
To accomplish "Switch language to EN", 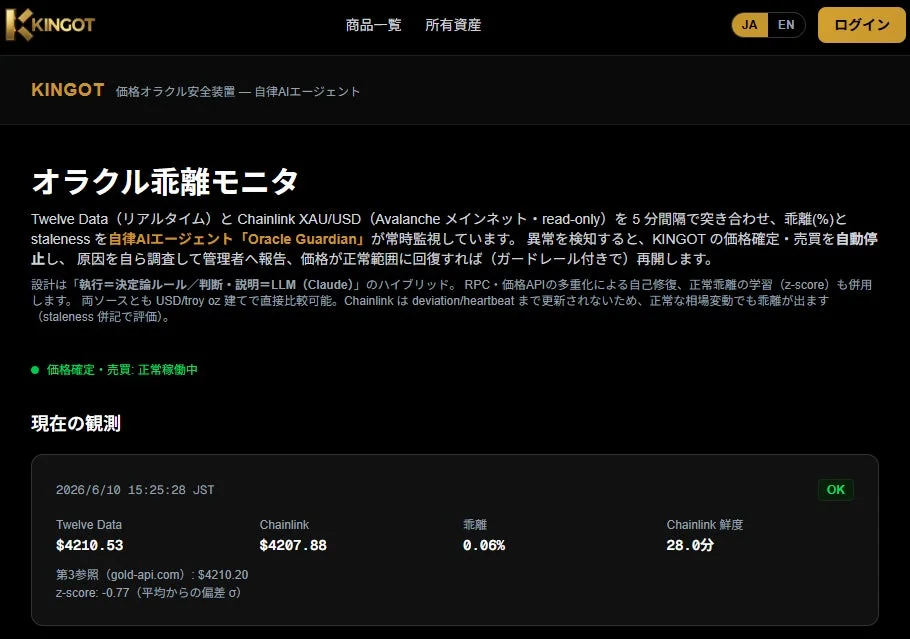I will pyautogui.click(x=786, y=25).
